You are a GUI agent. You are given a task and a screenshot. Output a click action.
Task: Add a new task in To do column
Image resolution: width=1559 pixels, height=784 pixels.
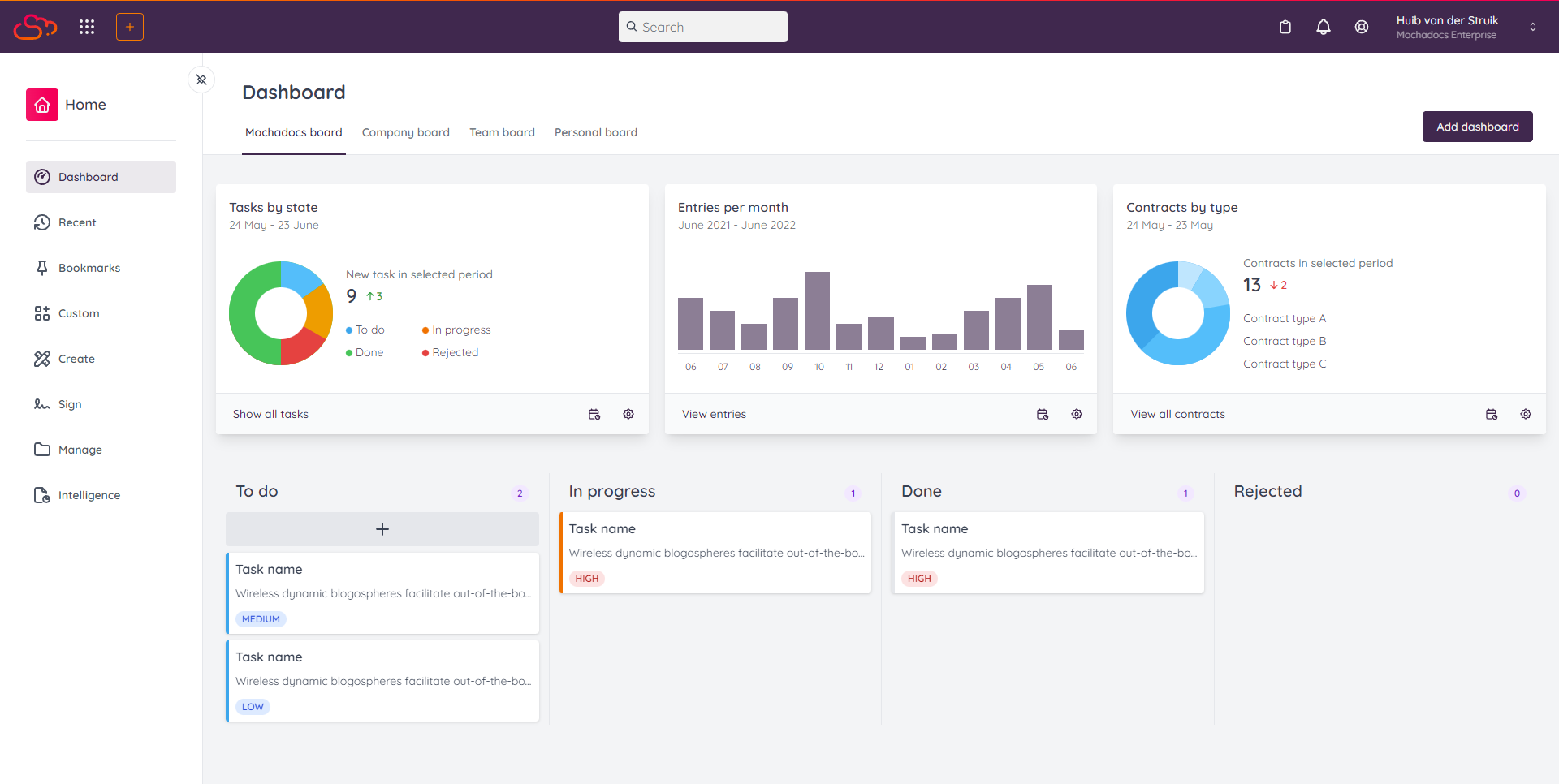click(382, 529)
